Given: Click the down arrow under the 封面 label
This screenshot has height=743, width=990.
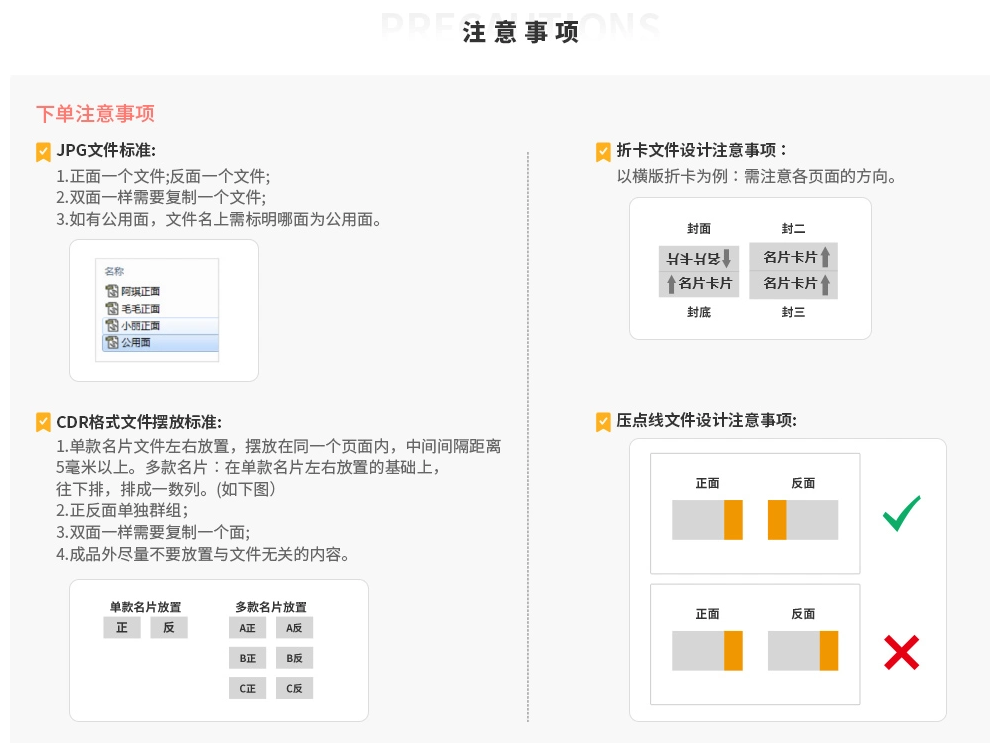Looking at the screenshot, I should pos(726,258).
